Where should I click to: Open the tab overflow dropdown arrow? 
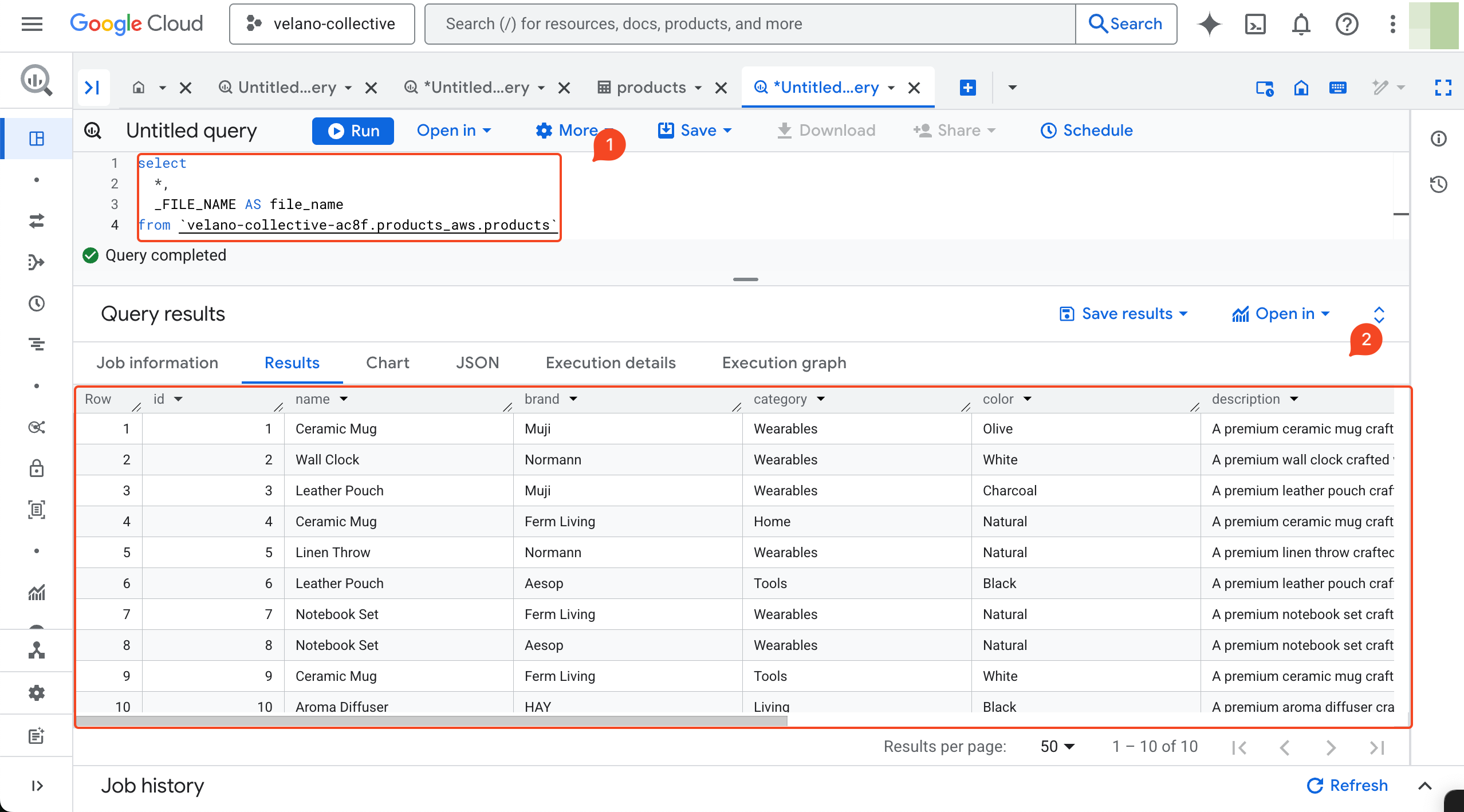[x=1012, y=88]
